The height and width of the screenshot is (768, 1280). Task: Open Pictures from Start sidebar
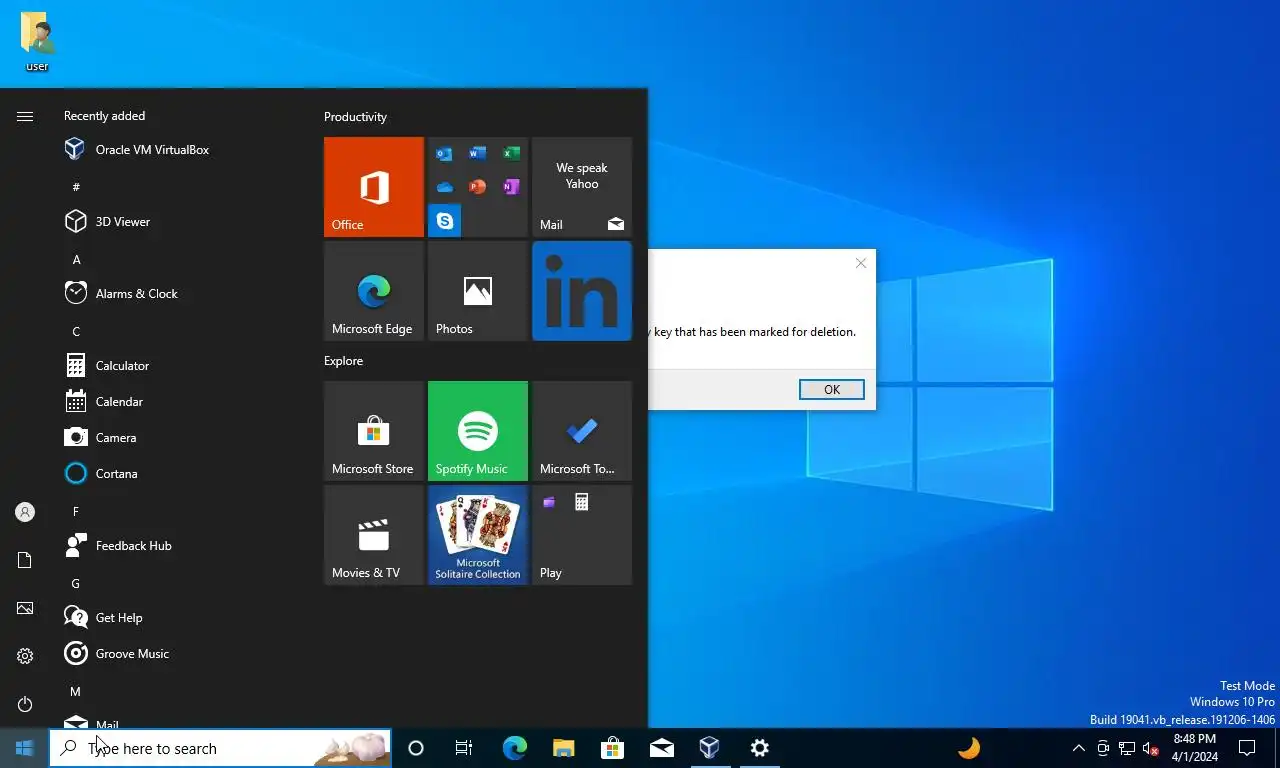tap(25, 608)
